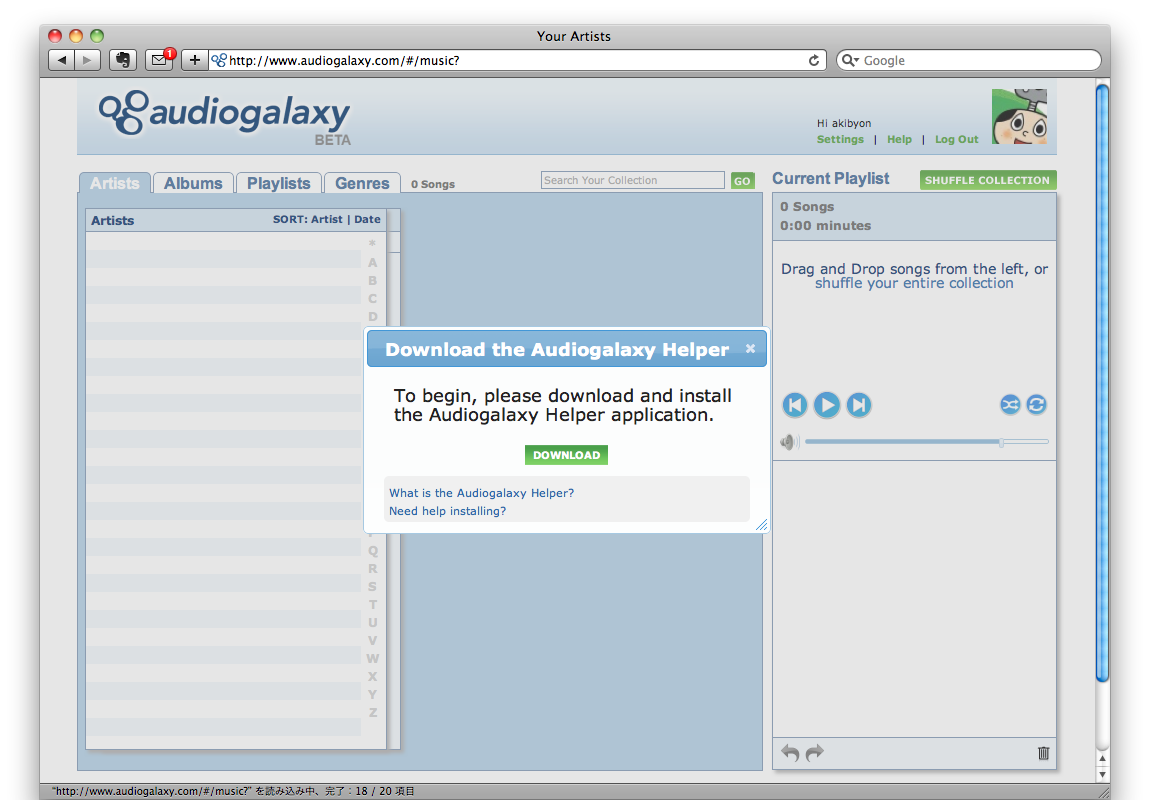Toggle repeat mode icon in the player

[x=1036, y=405]
